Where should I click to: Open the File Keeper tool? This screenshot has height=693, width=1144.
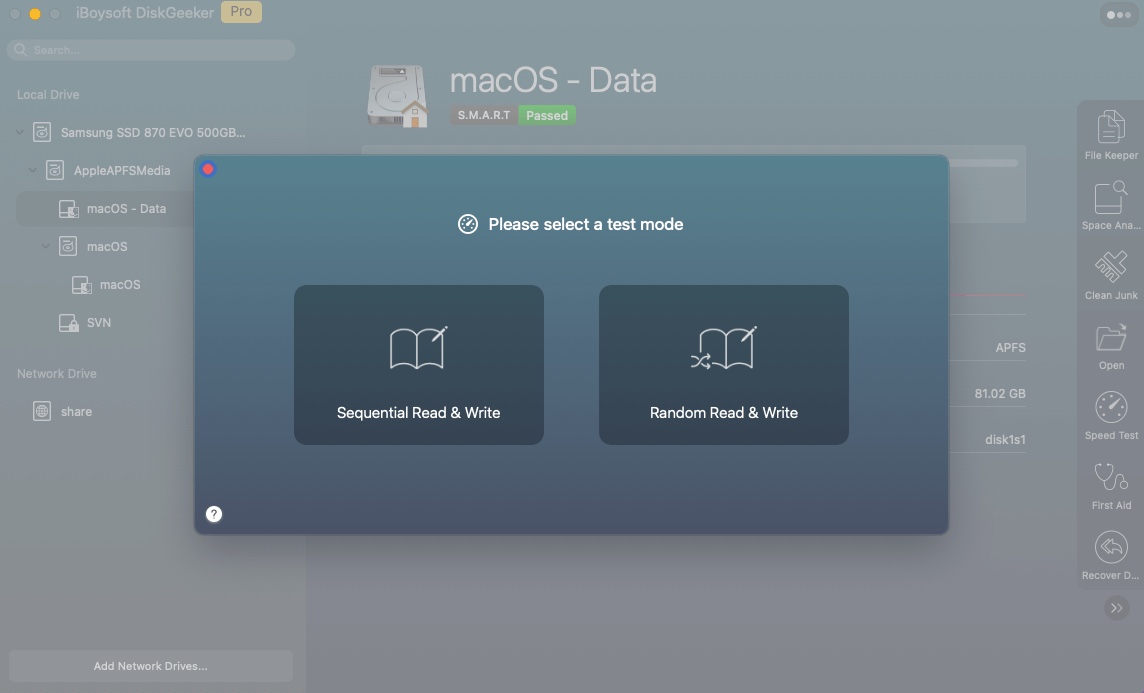point(1111,134)
